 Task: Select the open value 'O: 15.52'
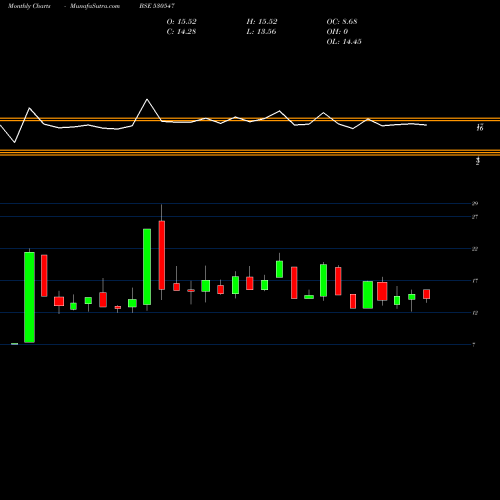point(181,22)
